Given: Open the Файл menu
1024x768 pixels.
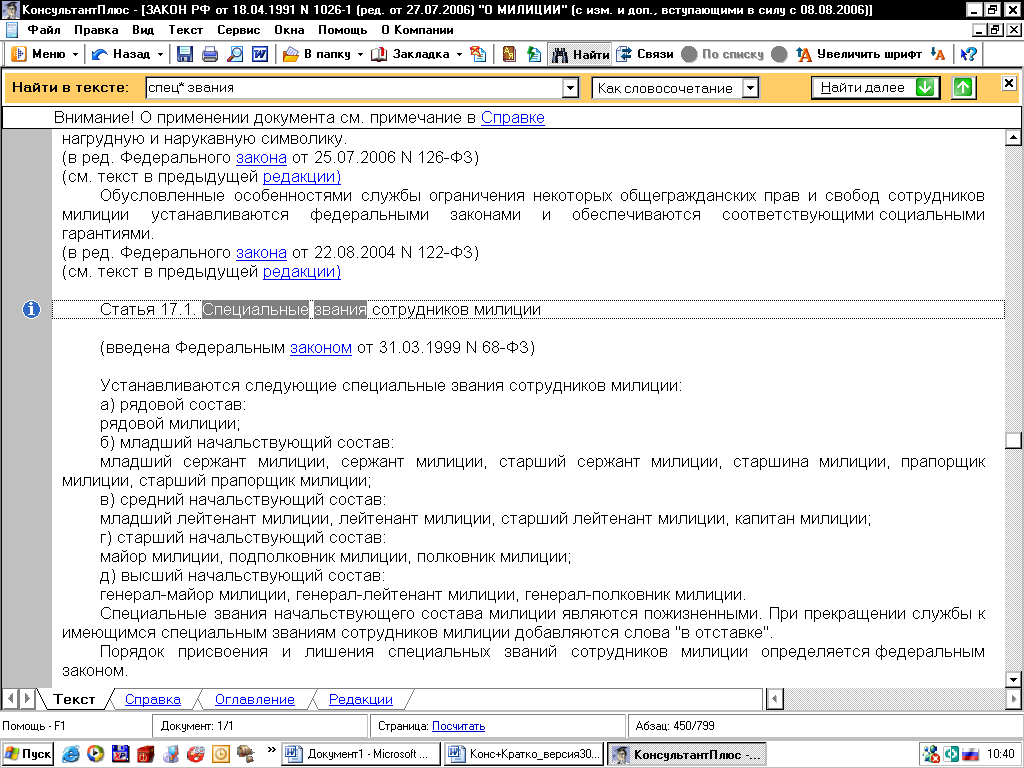Looking at the screenshot, I should [43, 30].
